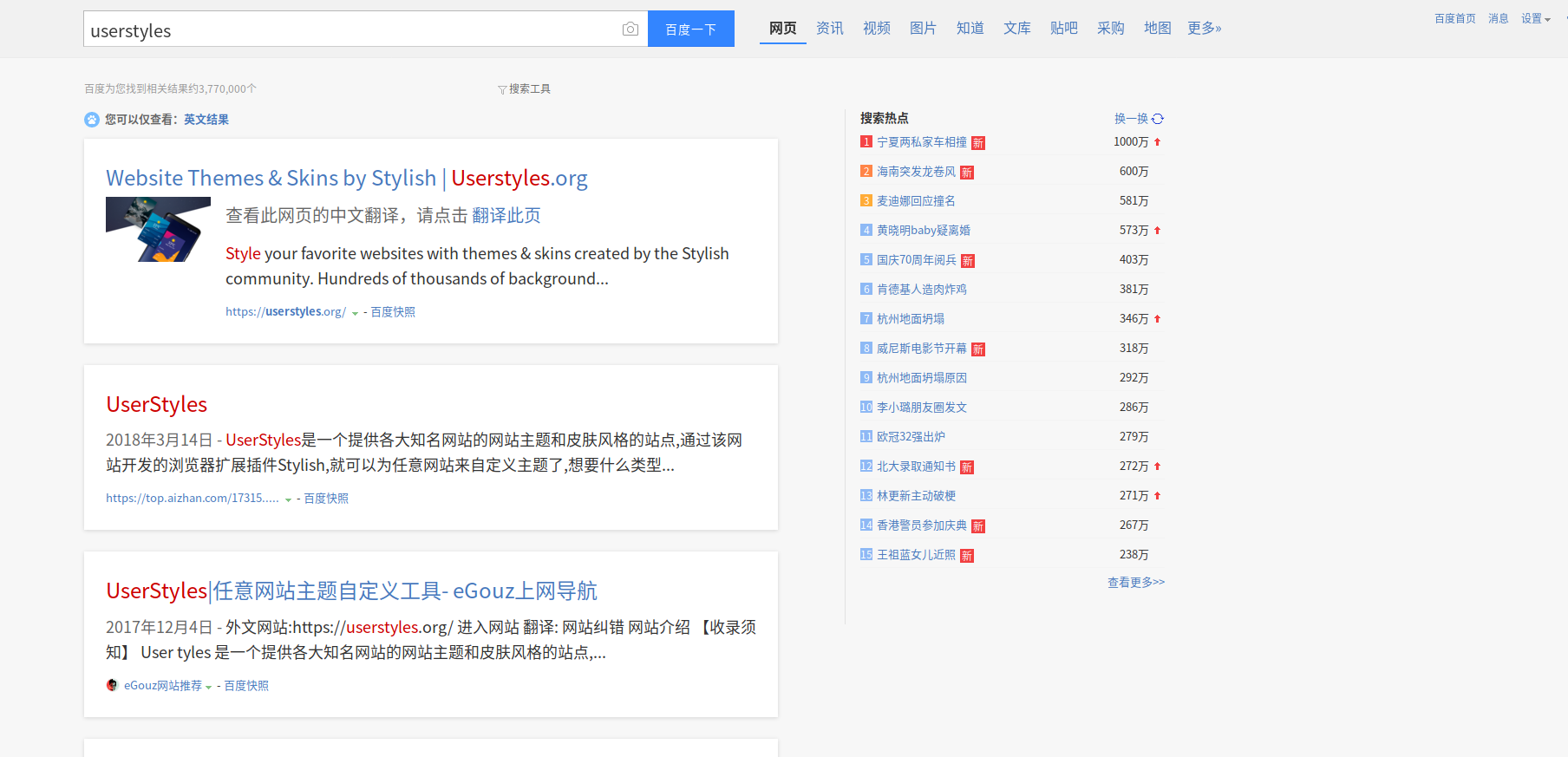Open hot search 麦迪娜回应撞名
This screenshot has height=757, width=1568.
pyautogui.click(x=916, y=201)
